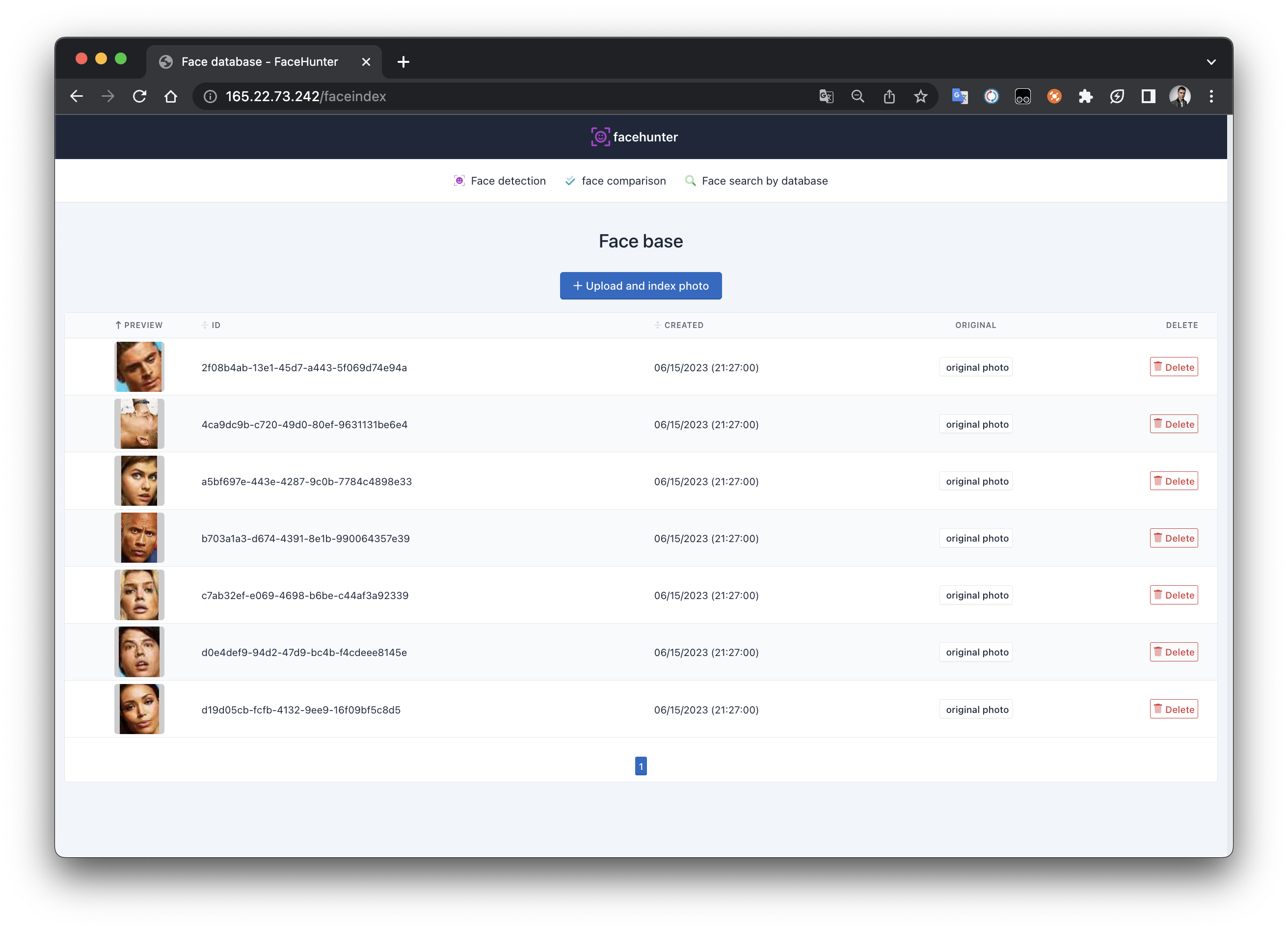Open the zoom magnifier in address bar
1288x930 pixels.
[858, 97]
